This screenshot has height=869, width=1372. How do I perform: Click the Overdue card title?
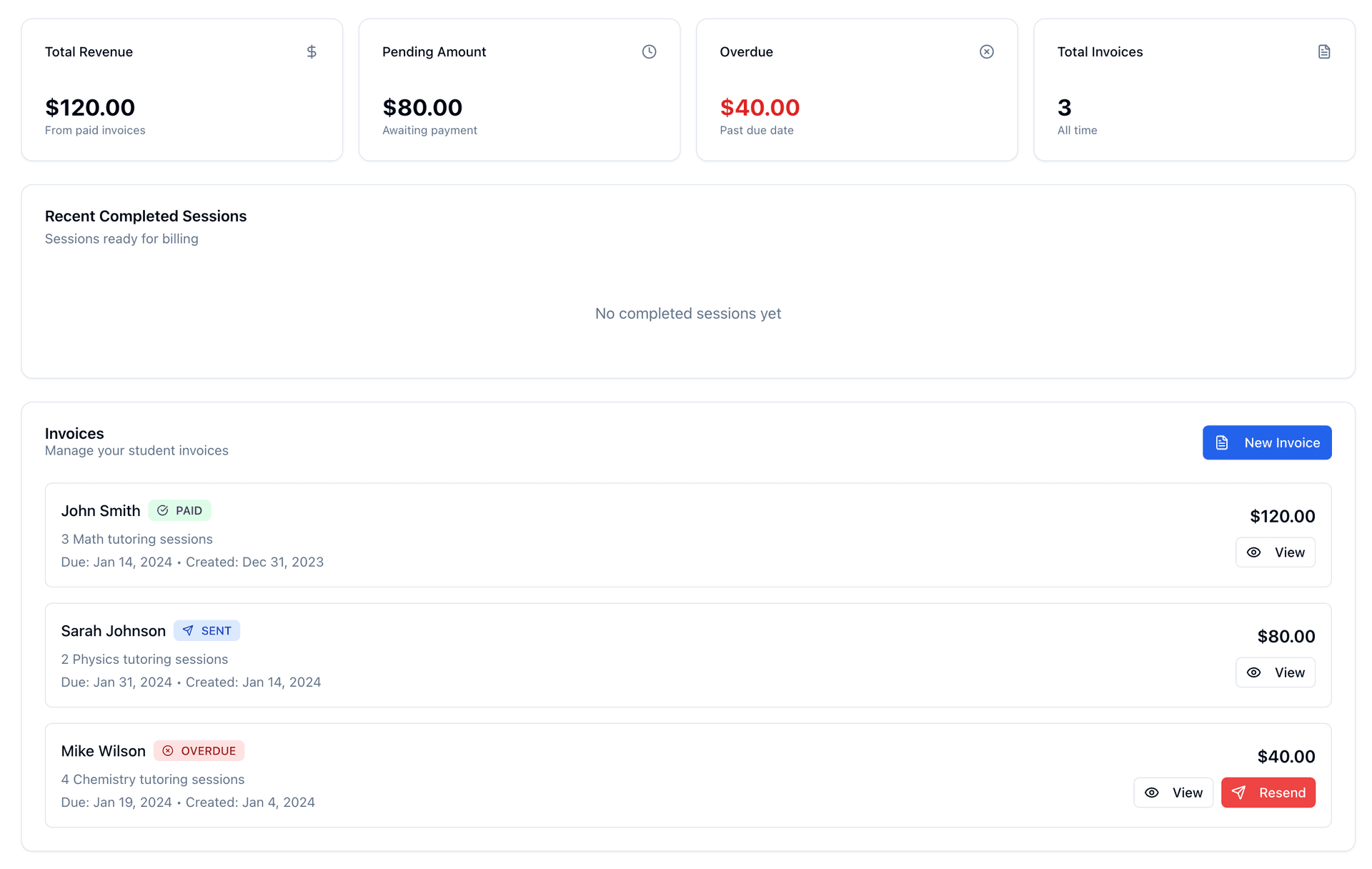746,51
